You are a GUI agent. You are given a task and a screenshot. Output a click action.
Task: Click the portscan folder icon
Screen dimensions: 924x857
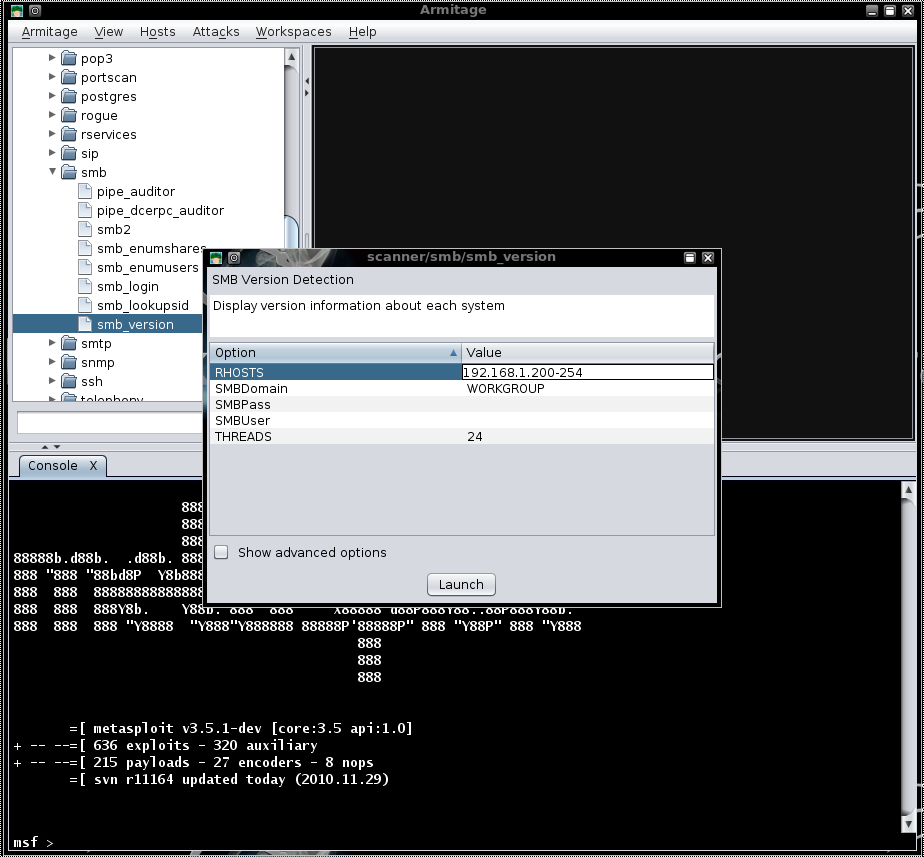(x=69, y=77)
